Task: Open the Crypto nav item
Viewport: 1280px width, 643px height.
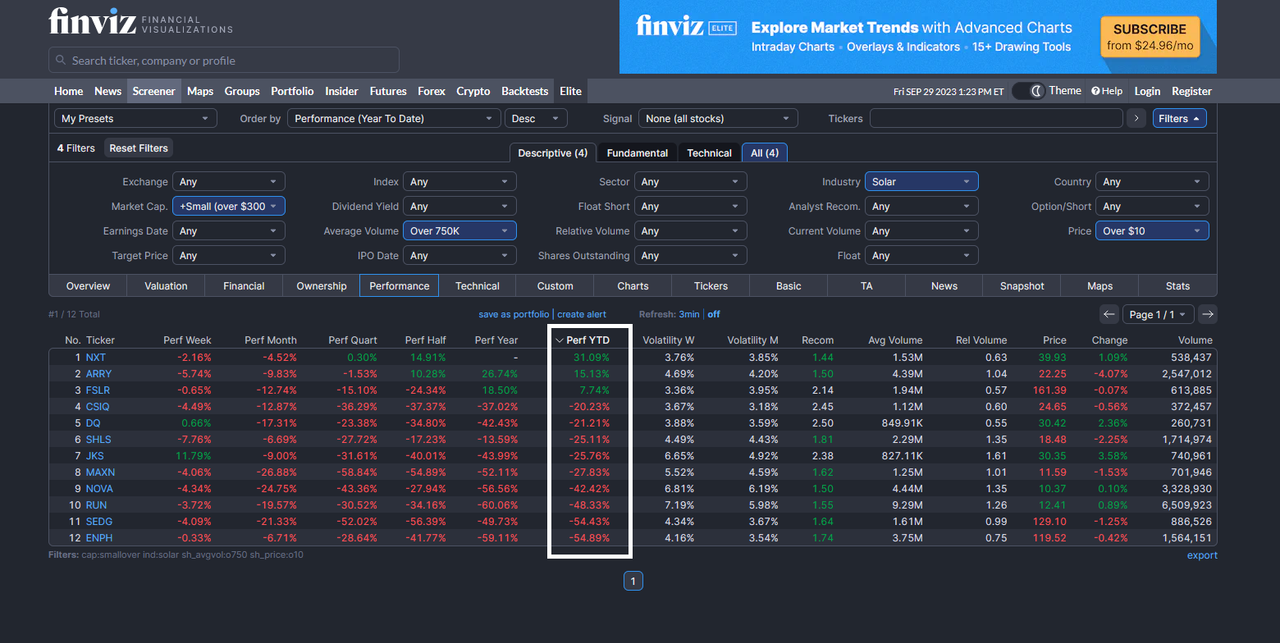Action: pos(473,91)
